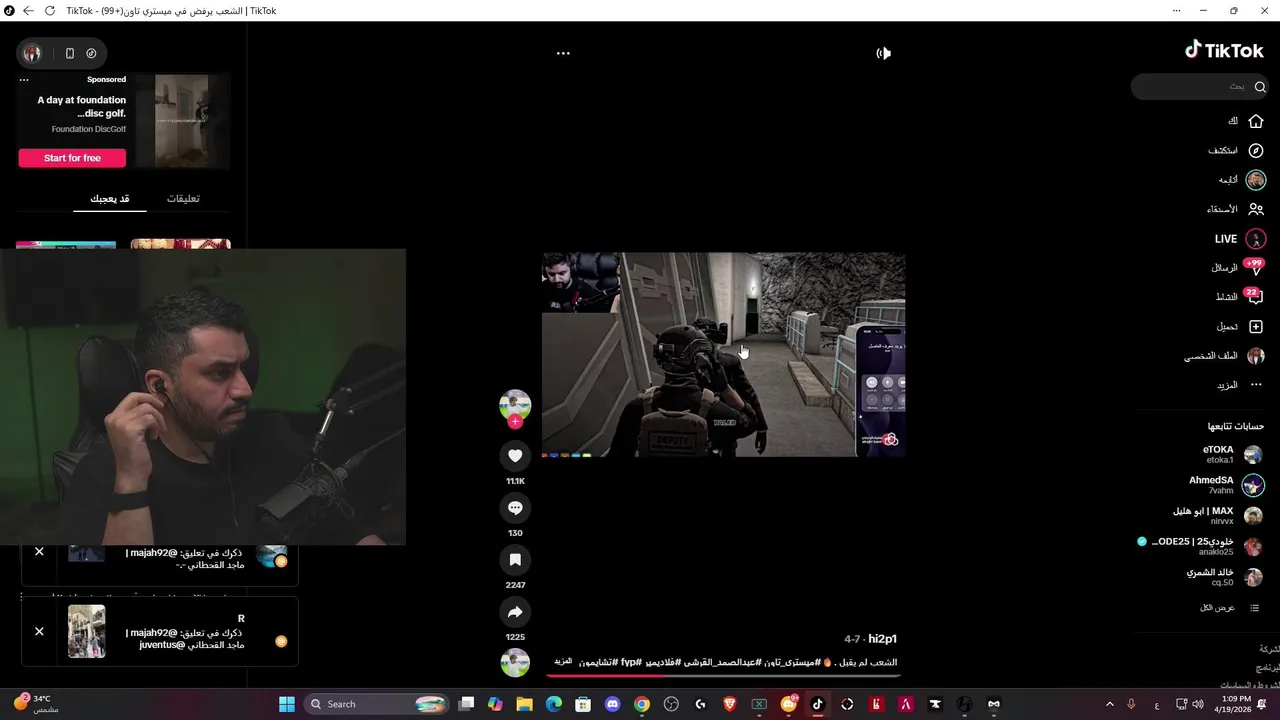Open Brave browser from the taskbar
1280x720 pixels.
click(730, 704)
